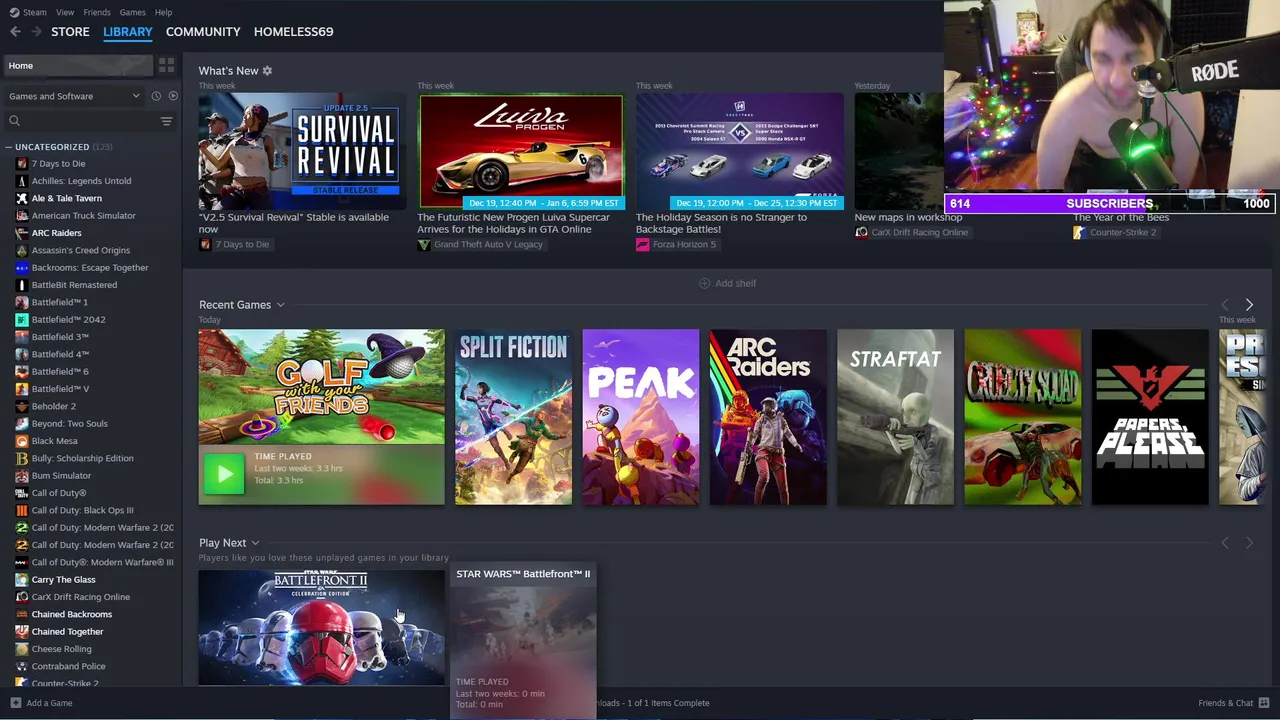Select Chained Together in game list

click(x=67, y=632)
